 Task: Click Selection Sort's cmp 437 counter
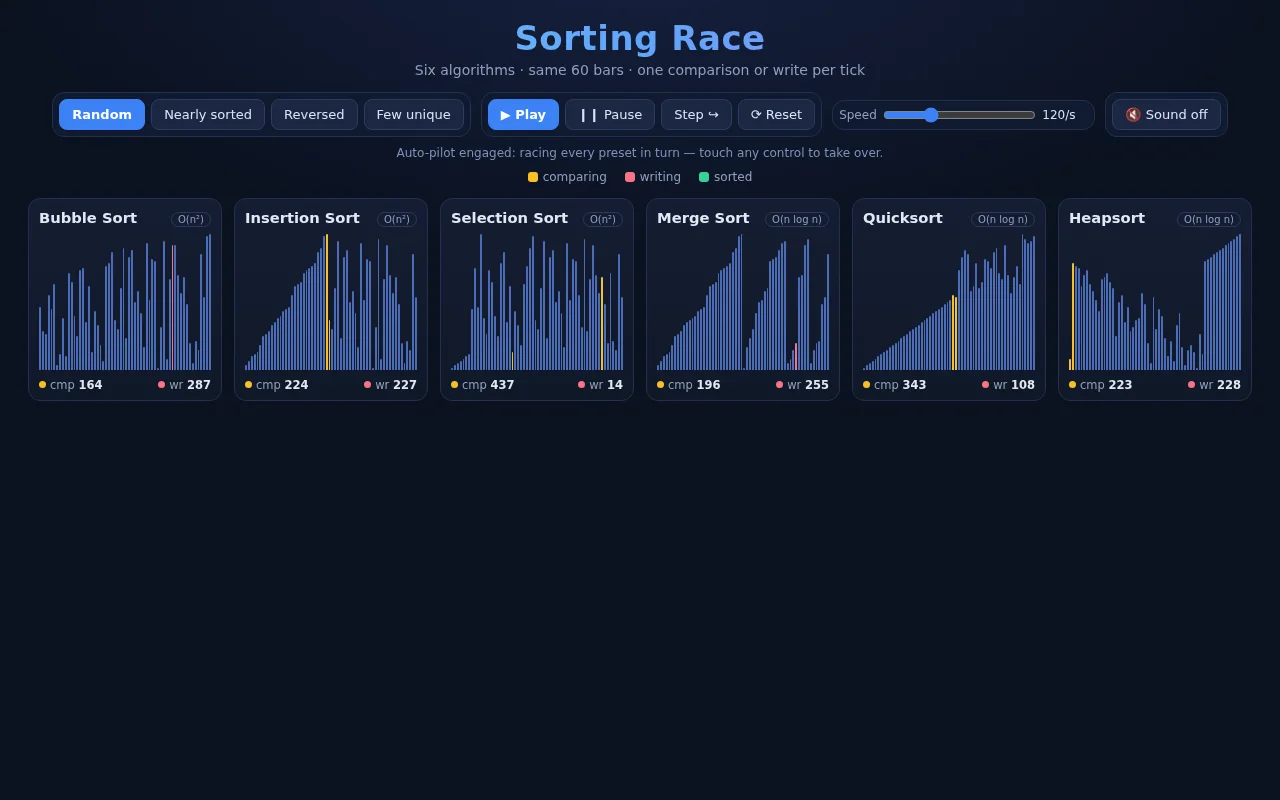483,385
